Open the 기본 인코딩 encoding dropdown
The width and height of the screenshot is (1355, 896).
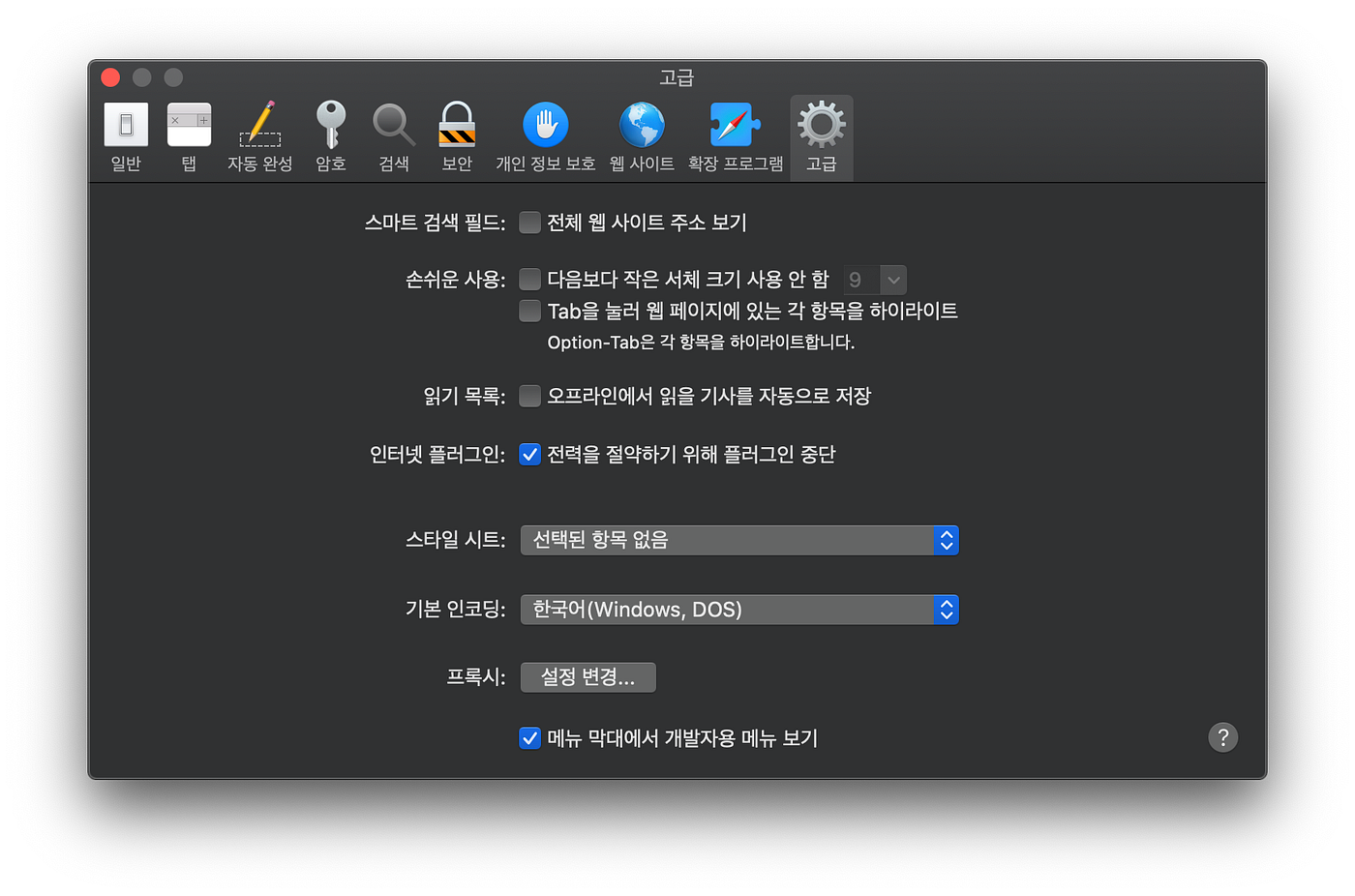(x=739, y=610)
